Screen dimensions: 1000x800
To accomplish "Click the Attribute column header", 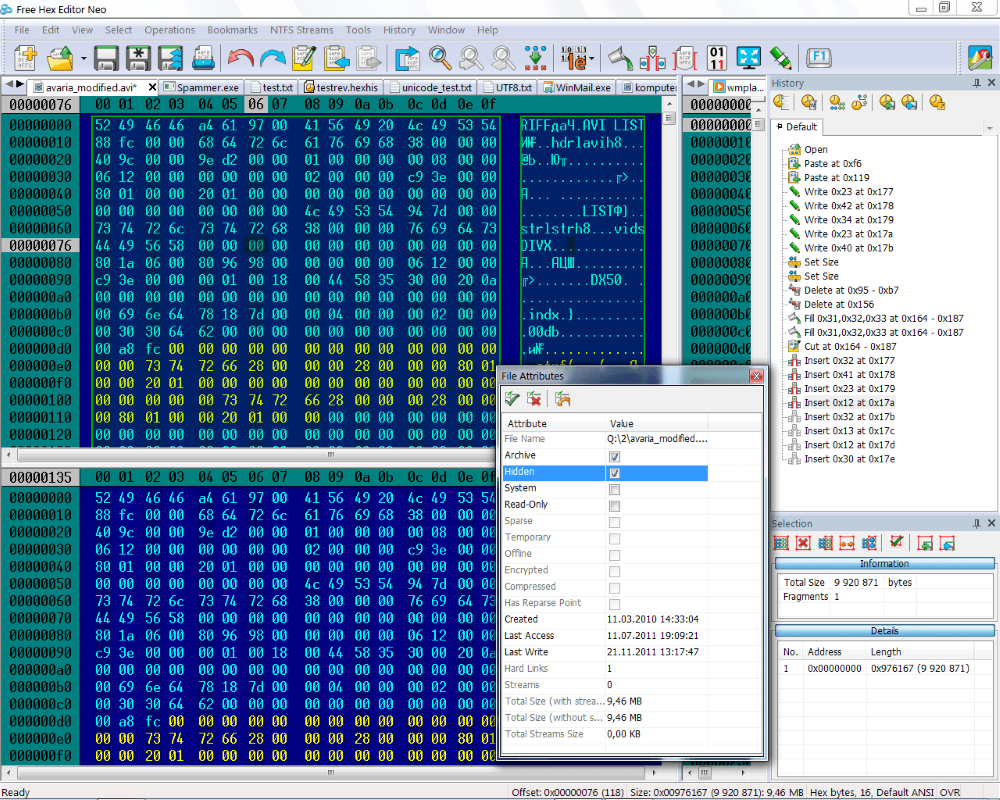I will 554,424.
